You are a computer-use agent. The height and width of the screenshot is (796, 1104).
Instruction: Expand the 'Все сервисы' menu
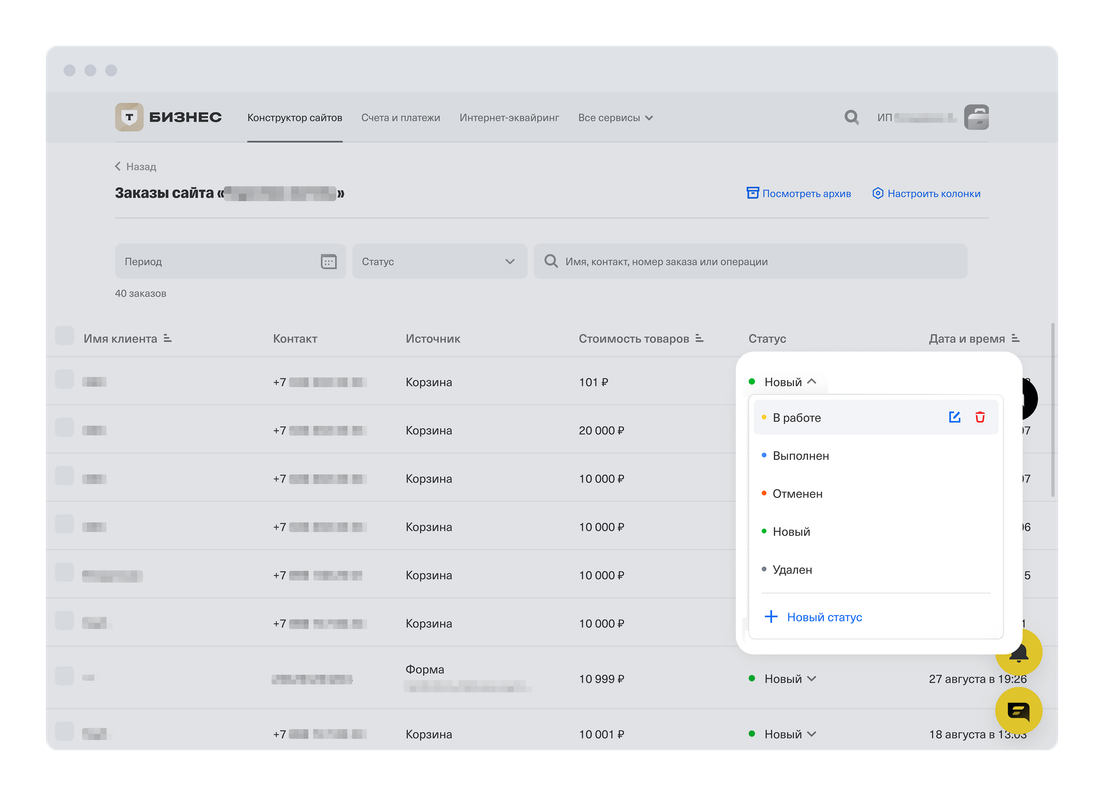(x=615, y=118)
